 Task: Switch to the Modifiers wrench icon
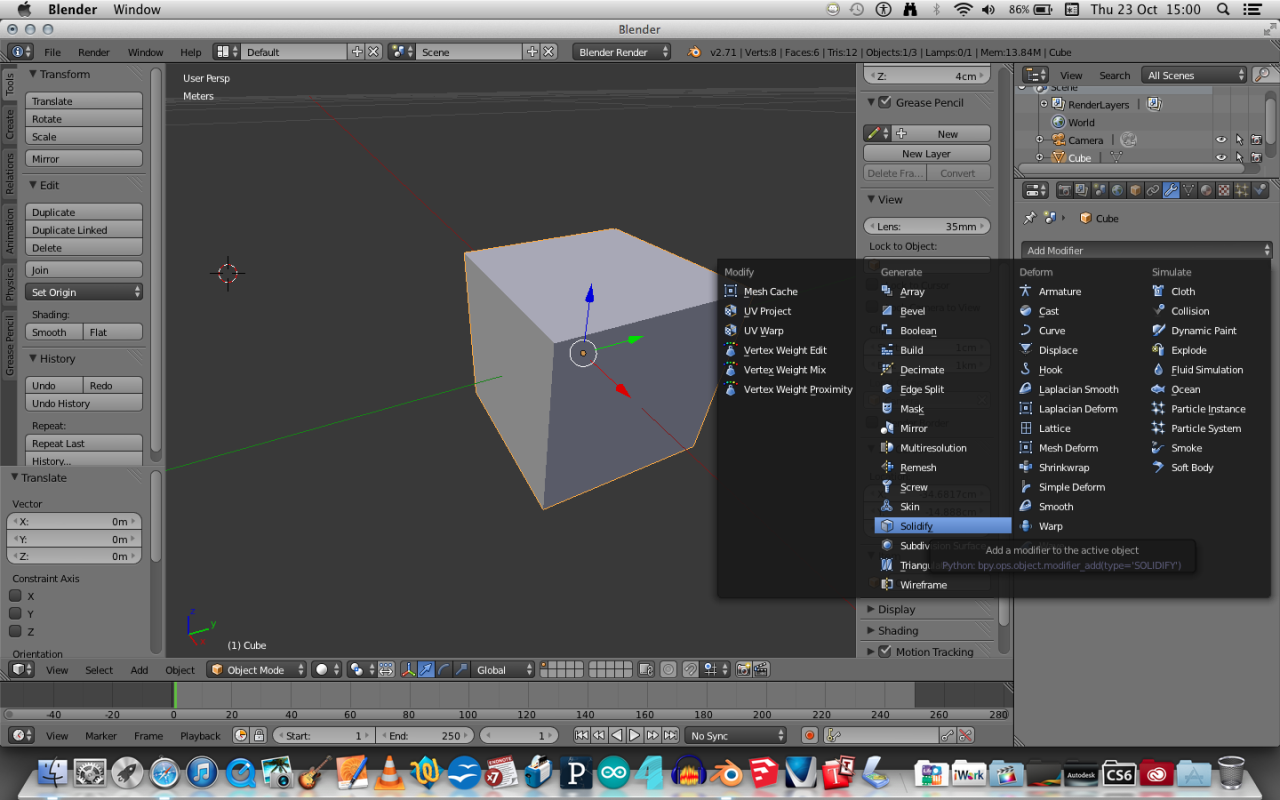[1170, 189]
